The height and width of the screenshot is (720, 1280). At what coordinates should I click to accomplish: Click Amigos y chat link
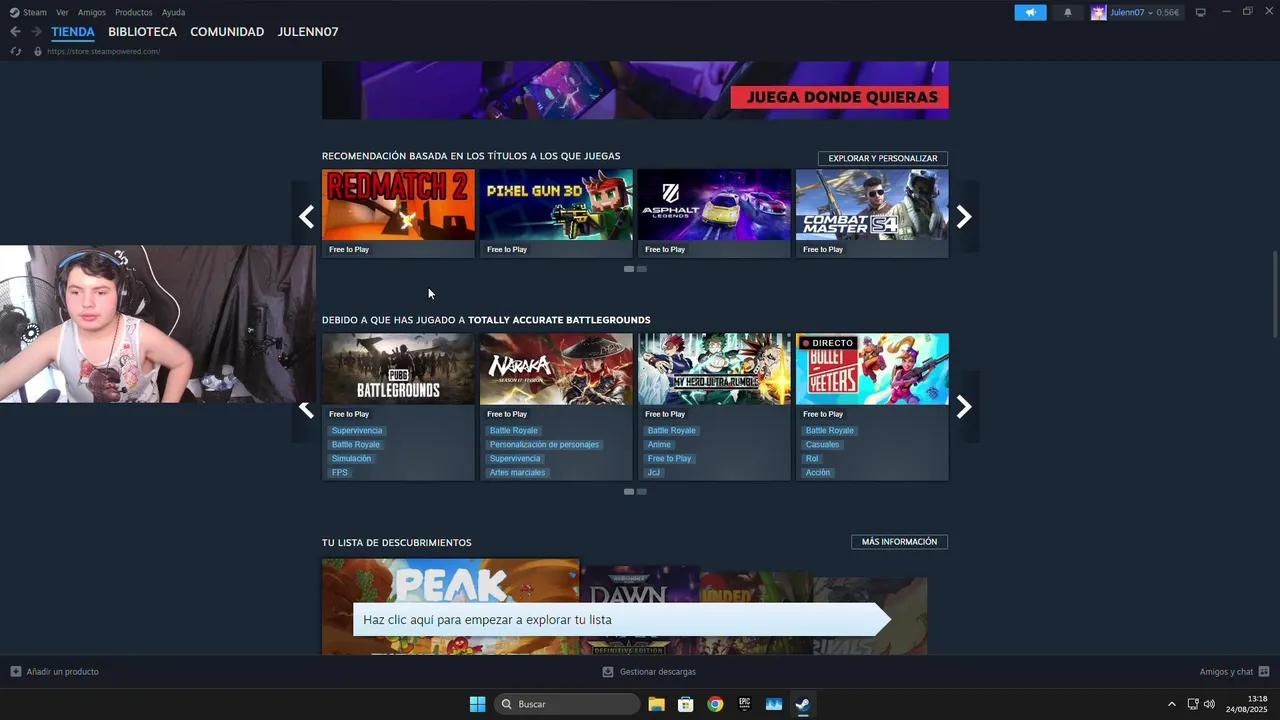click(1226, 672)
